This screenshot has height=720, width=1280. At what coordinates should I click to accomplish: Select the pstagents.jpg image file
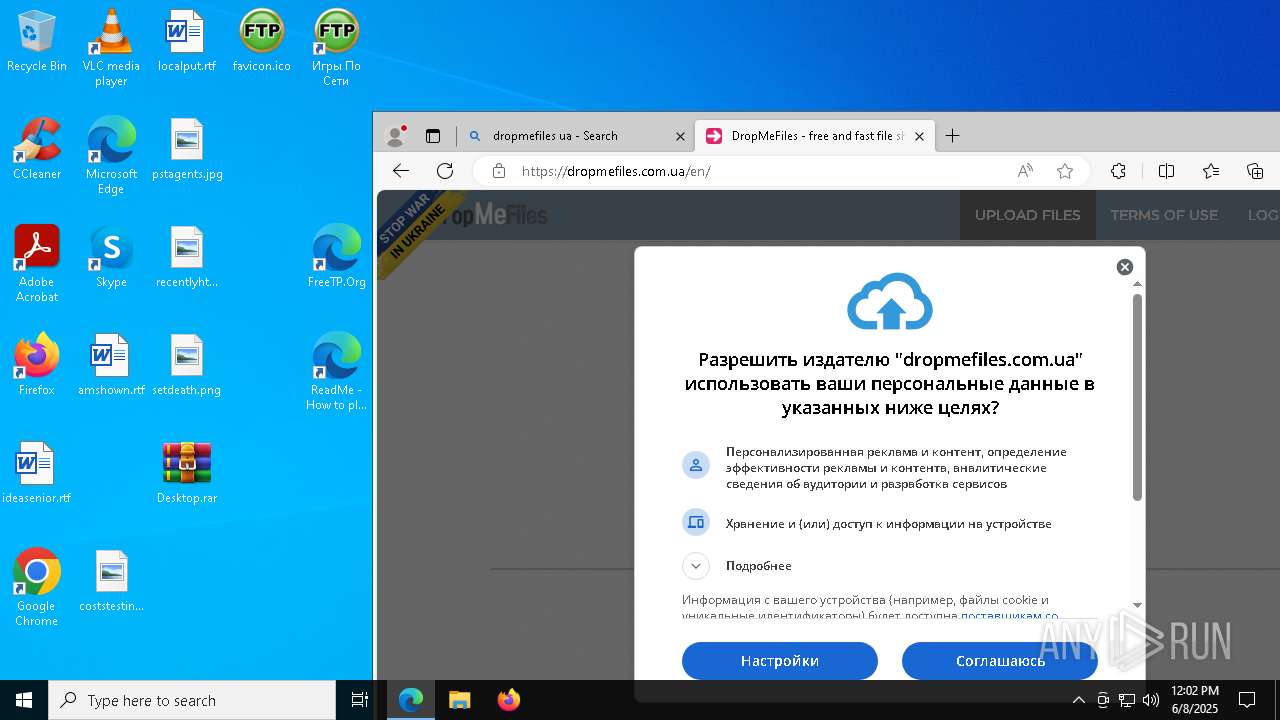[x=187, y=150]
